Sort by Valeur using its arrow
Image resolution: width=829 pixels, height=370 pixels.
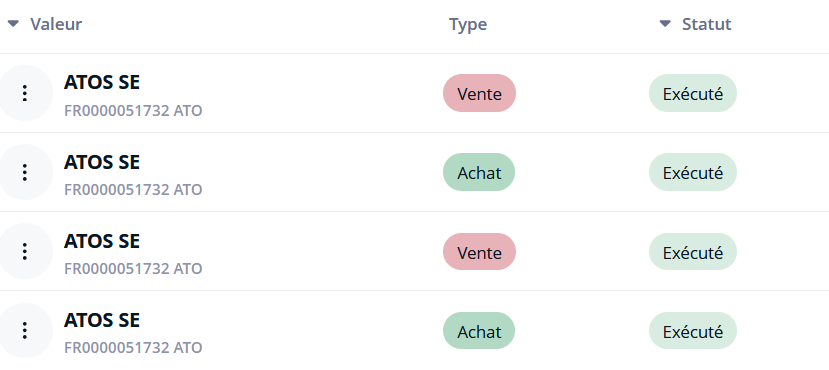coord(13,24)
